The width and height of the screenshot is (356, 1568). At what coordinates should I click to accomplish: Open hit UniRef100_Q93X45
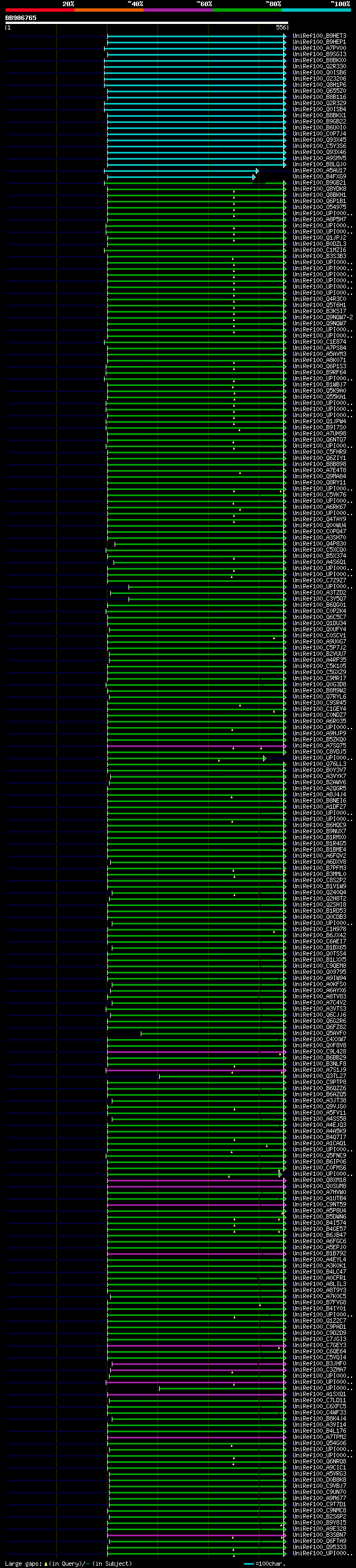tap(319, 140)
